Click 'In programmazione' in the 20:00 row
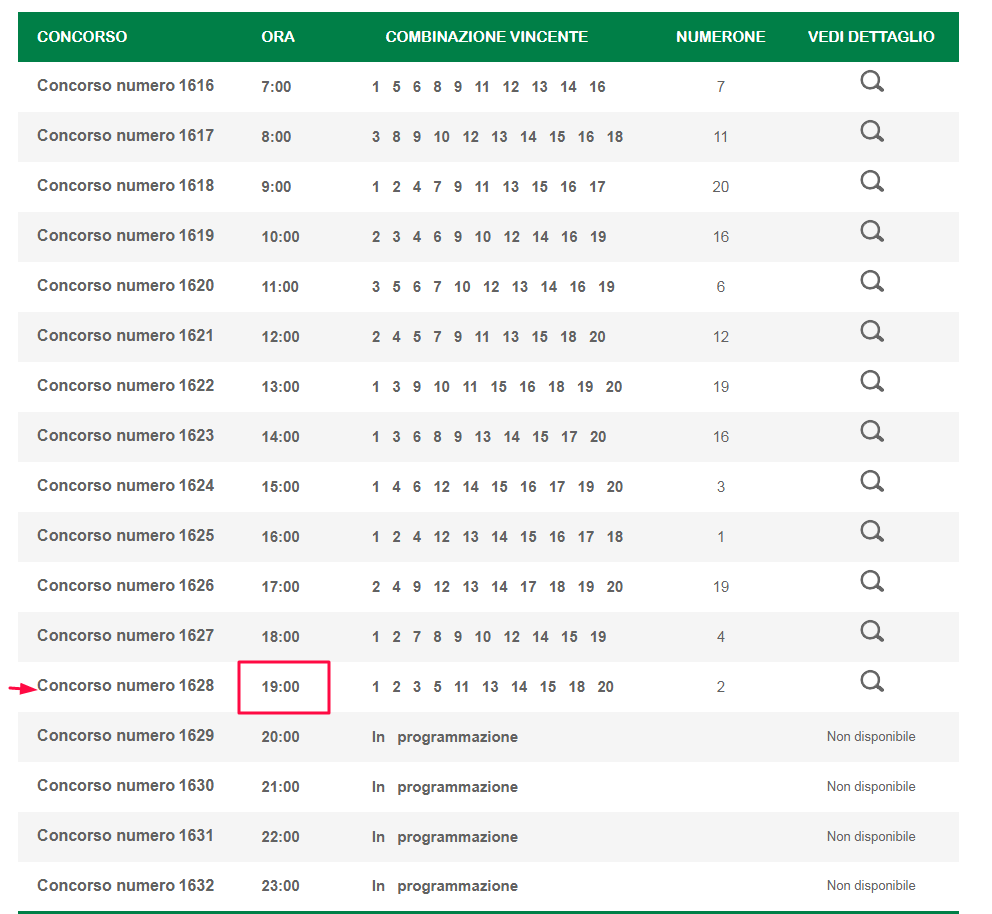This screenshot has width=992, height=914. tap(445, 737)
